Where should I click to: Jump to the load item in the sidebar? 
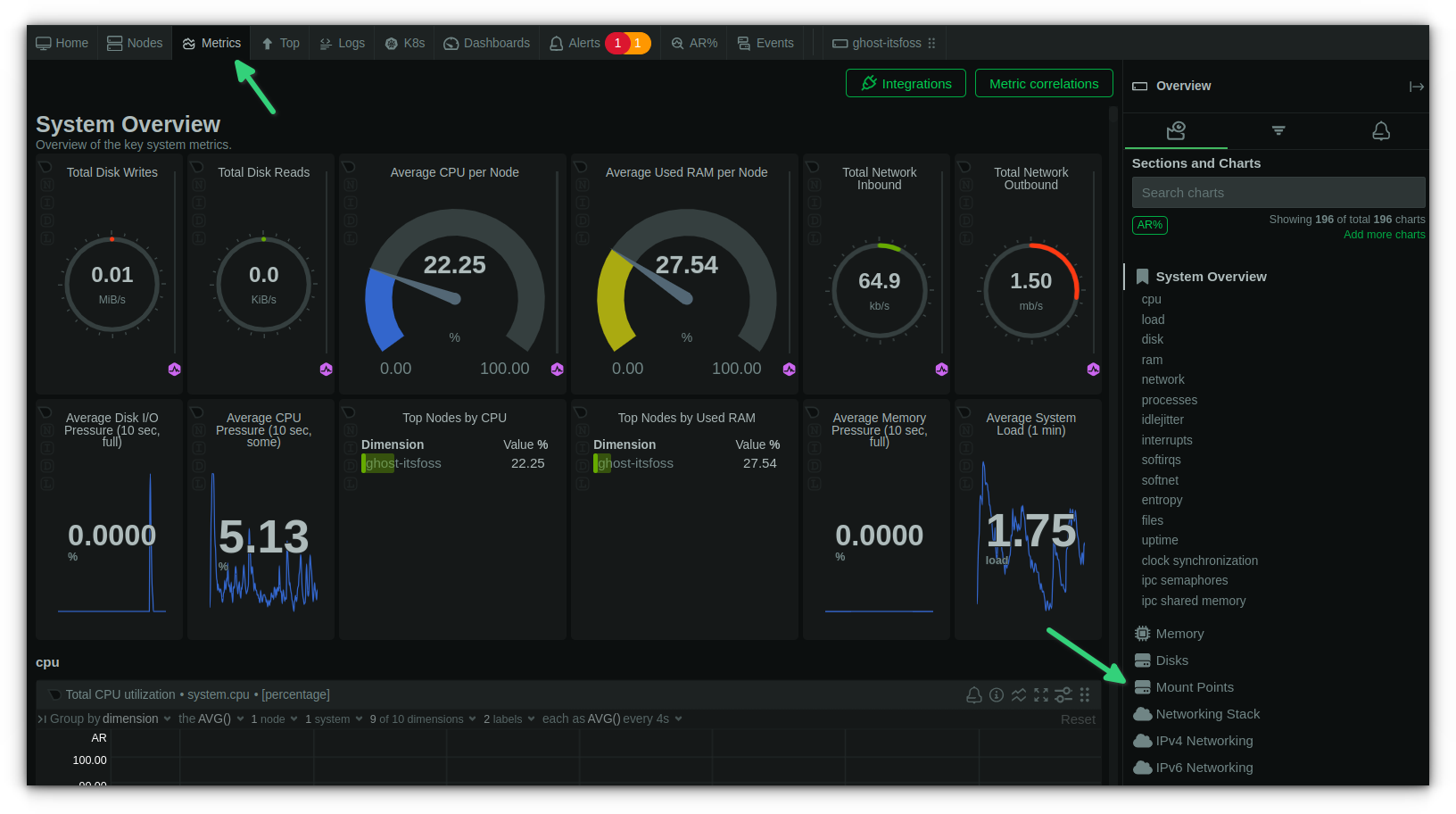[x=1153, y=320]
